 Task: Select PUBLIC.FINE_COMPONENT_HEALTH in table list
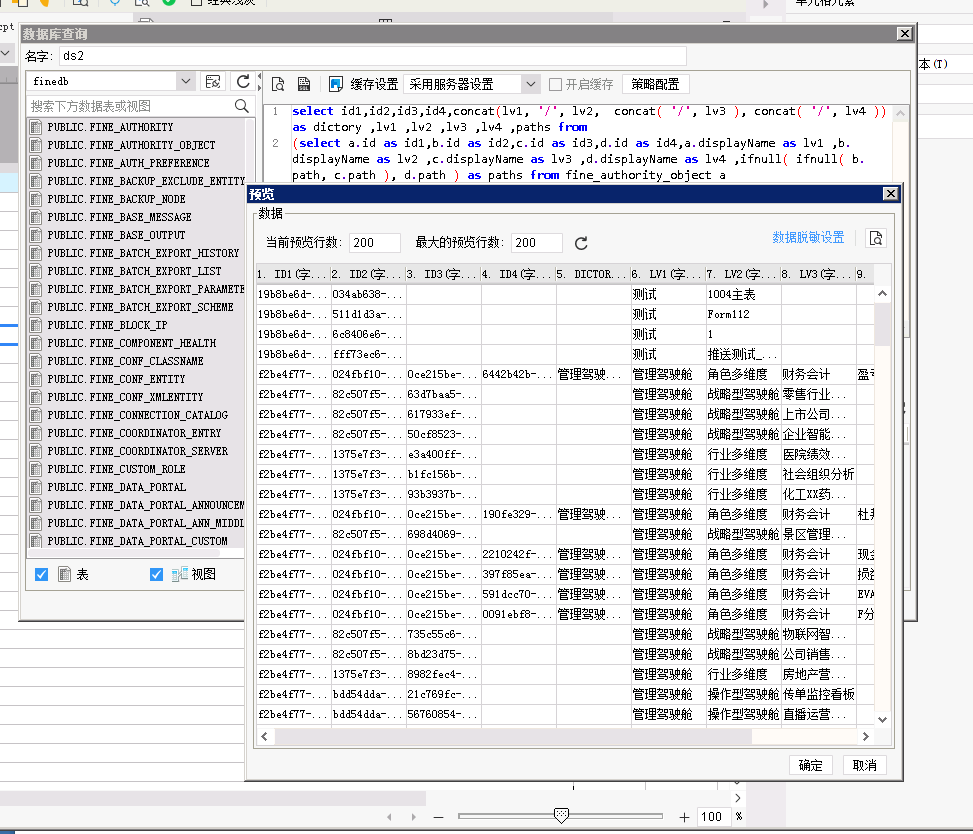coord(132,343)
